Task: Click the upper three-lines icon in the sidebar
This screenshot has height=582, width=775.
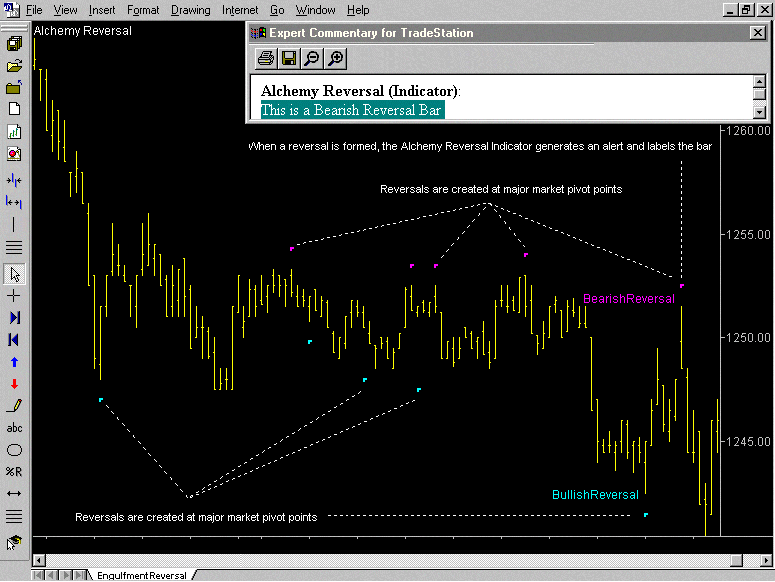Action: tap(14, 247)
